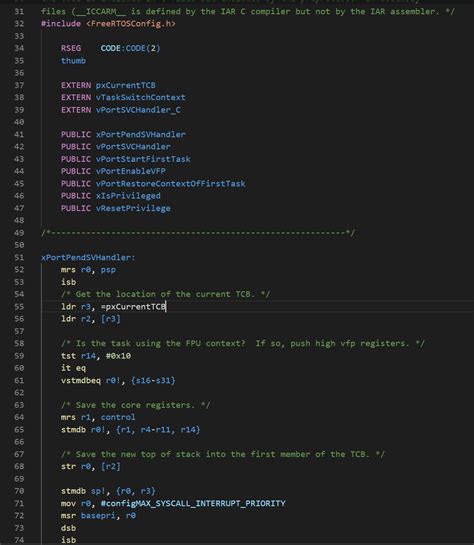Click line number 55 in gutter
This screenshot has width=474, height=545.
pyautogui.click(x=19, y=307)
